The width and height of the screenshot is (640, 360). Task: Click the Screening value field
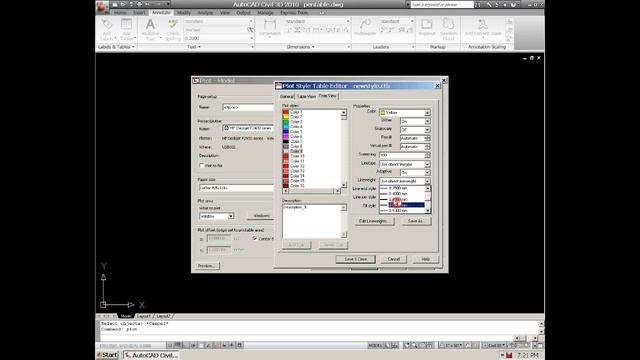[402, 156]
